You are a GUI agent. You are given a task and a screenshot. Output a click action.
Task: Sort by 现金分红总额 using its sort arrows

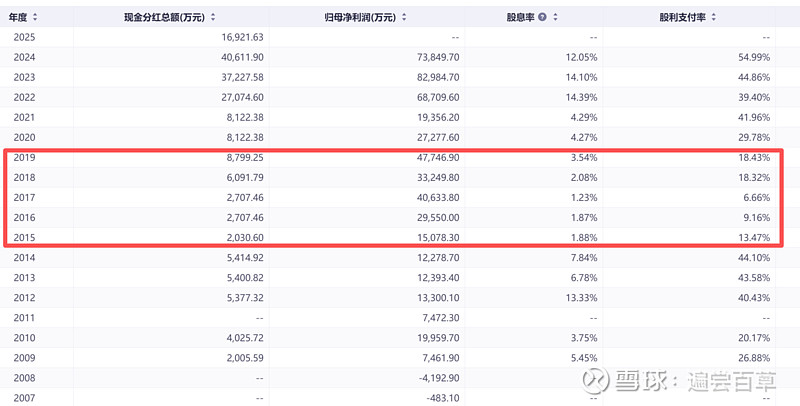click(213, 18)
